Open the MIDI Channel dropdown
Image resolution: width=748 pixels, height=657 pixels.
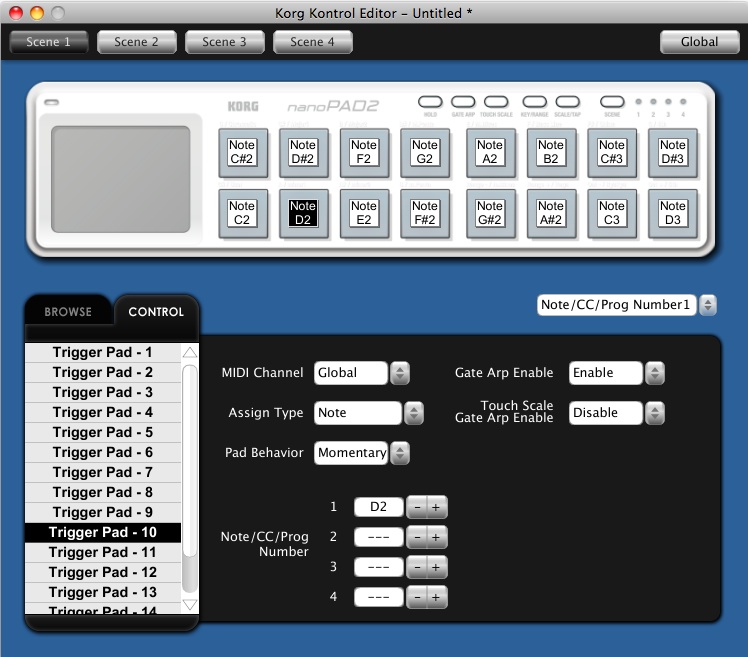[362, 373]
